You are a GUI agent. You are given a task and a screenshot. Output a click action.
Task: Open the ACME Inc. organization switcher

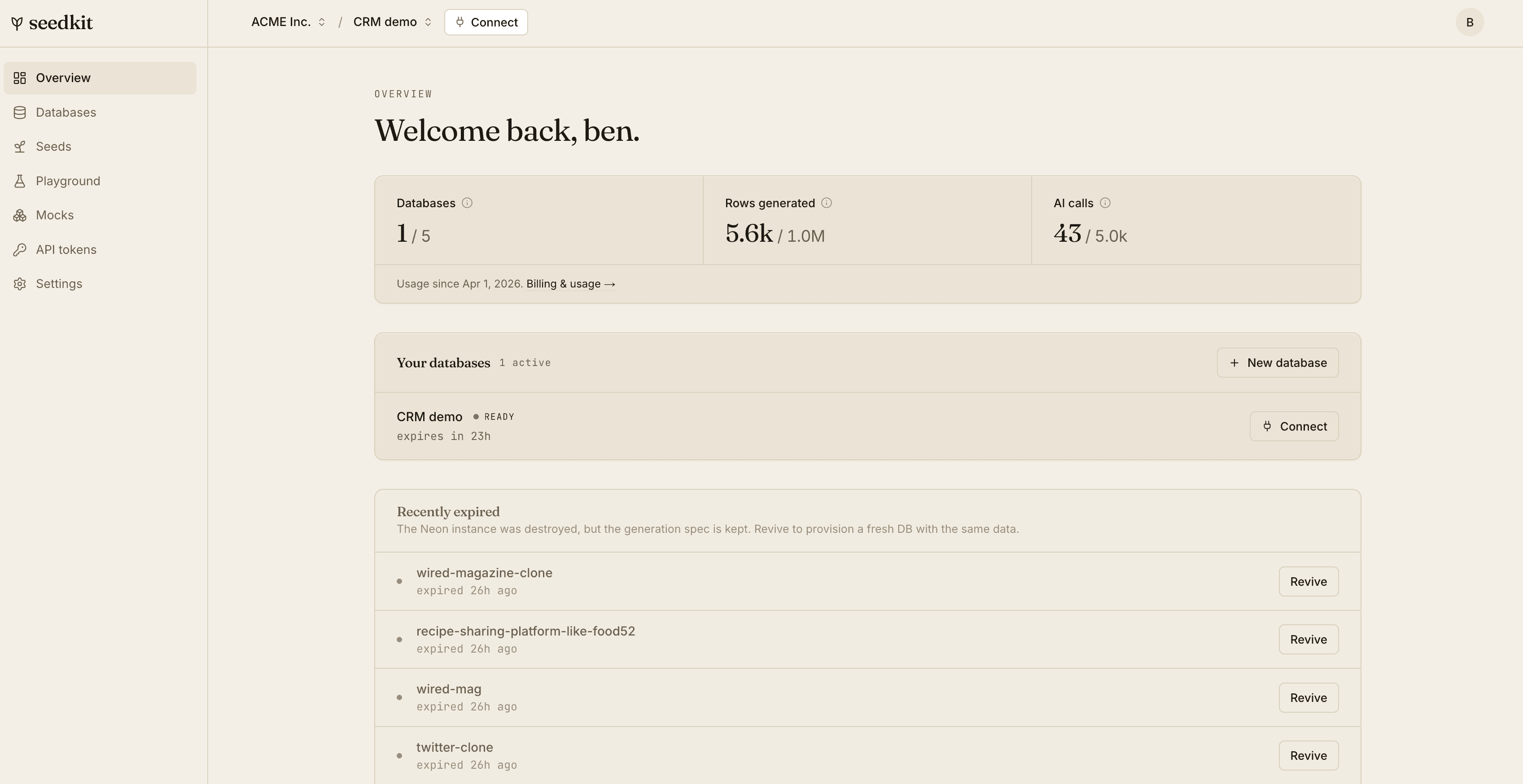(x=288, y=22)
